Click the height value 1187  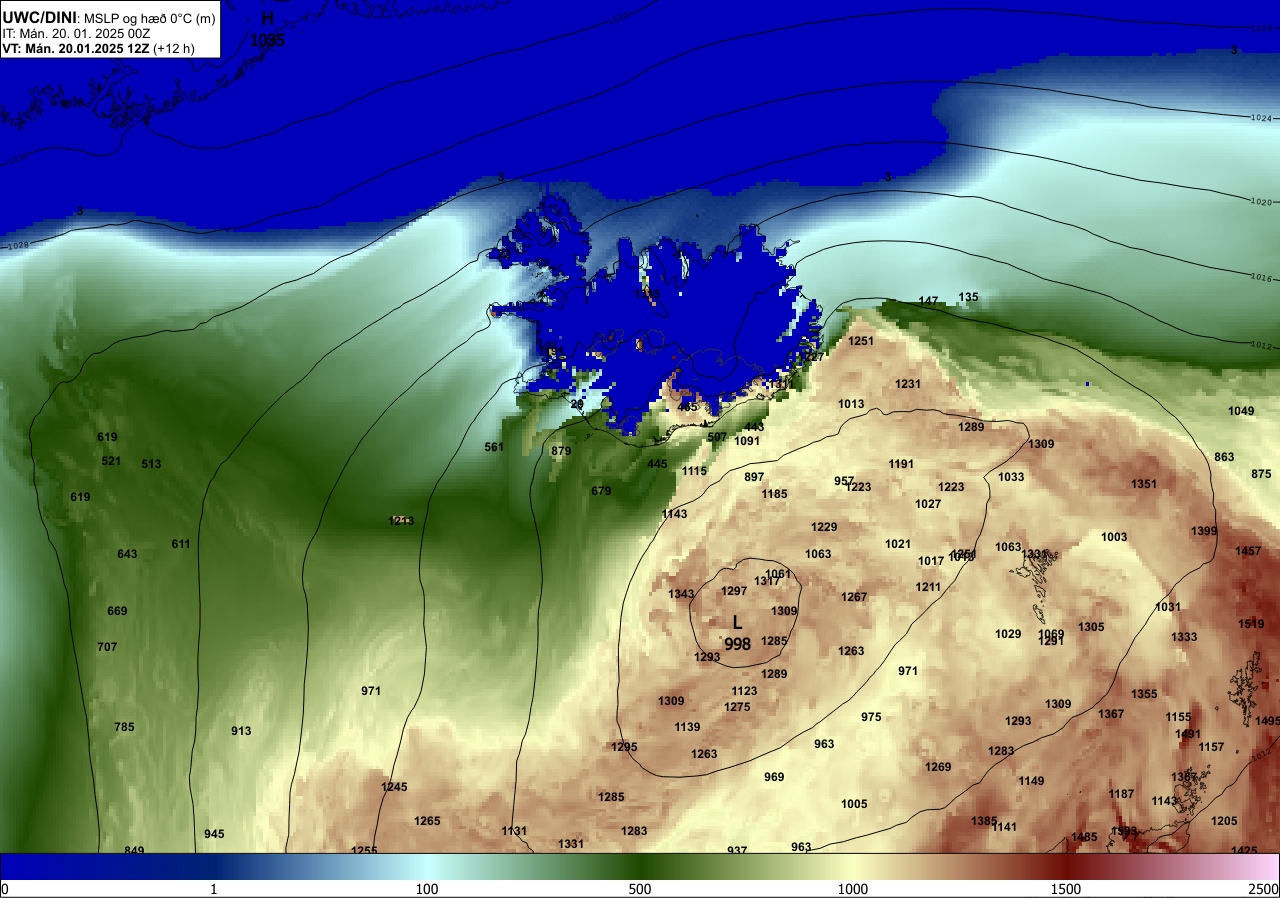[1121, 794]
